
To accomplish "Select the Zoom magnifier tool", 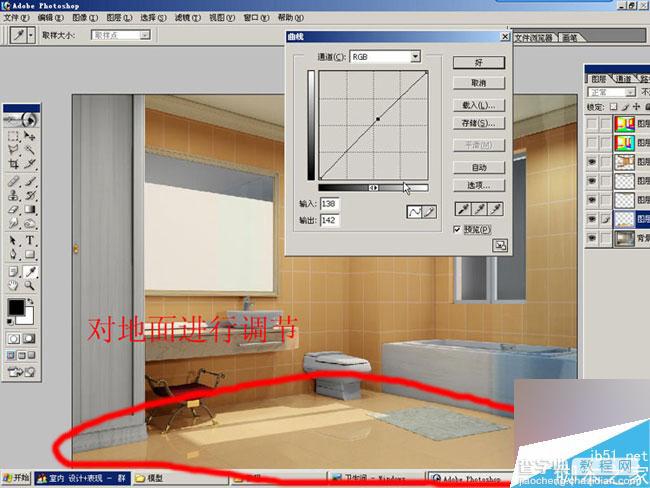I will pos(29,285).
